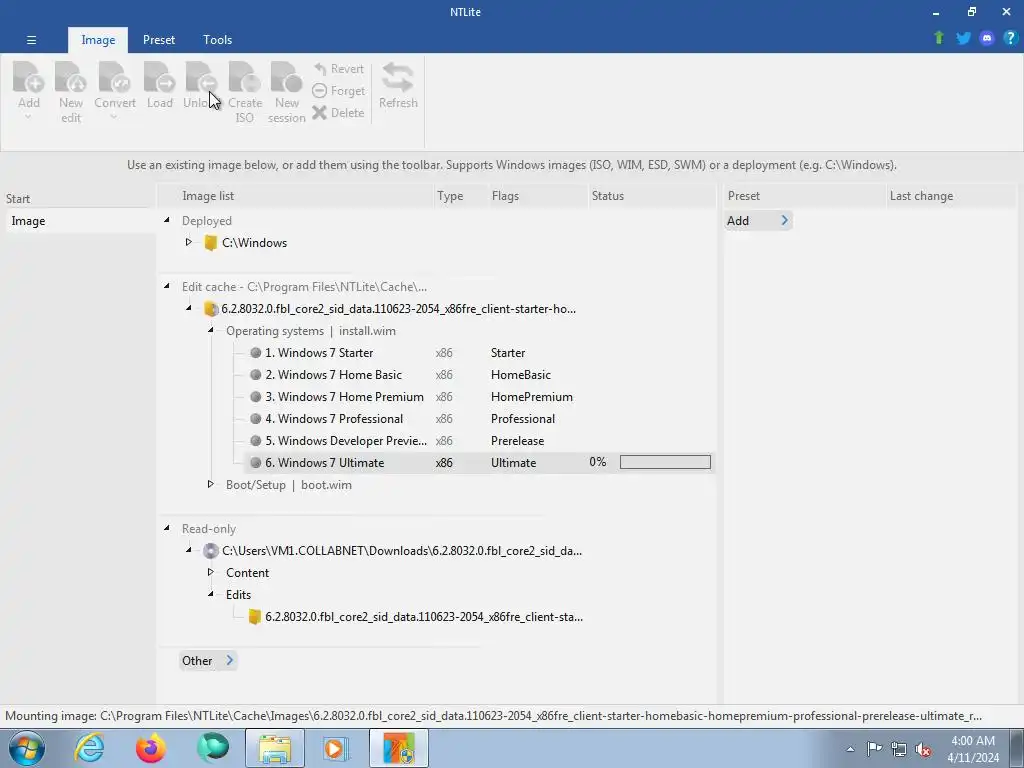
Task: Click the Refresh toolbar icon
Action: pyautogui.click(x=398, y=77)
